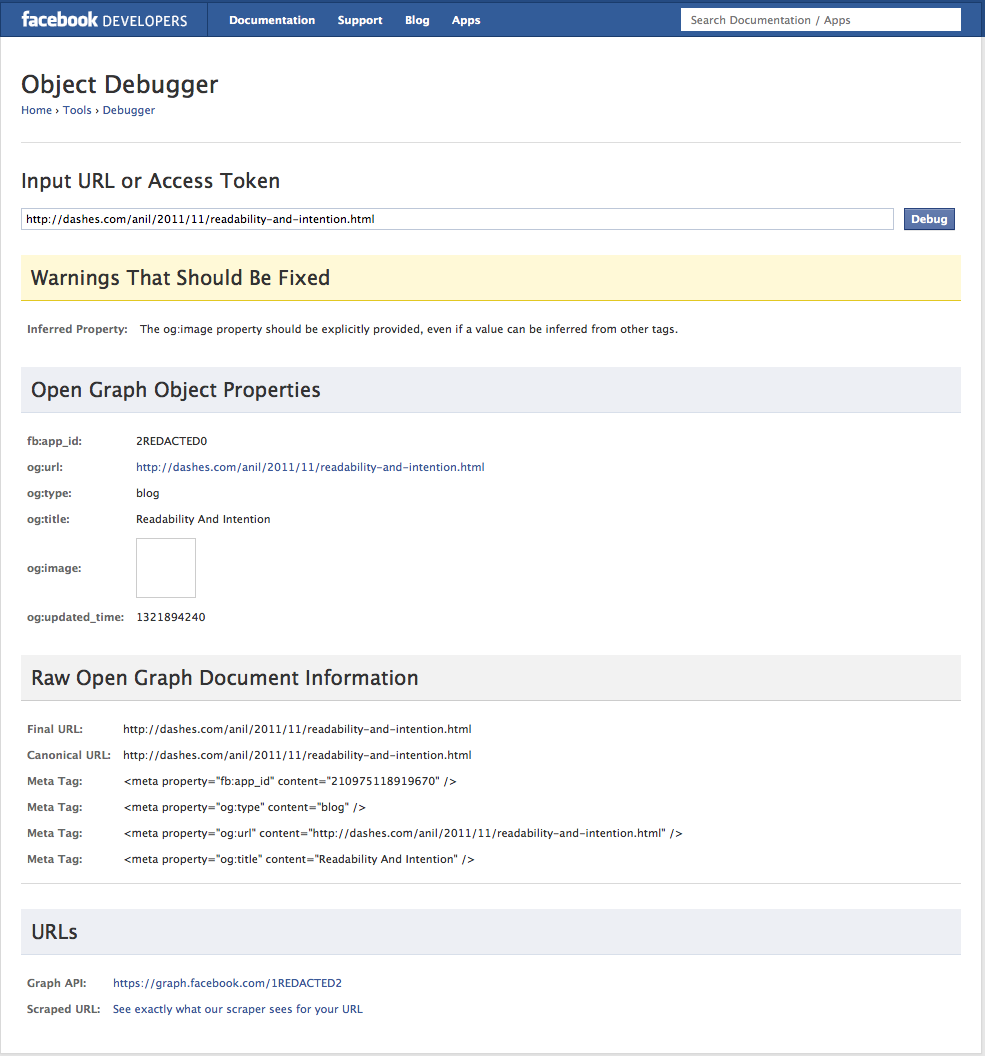Open Tools from the breadcrumb trail

[x=77, y=110]
